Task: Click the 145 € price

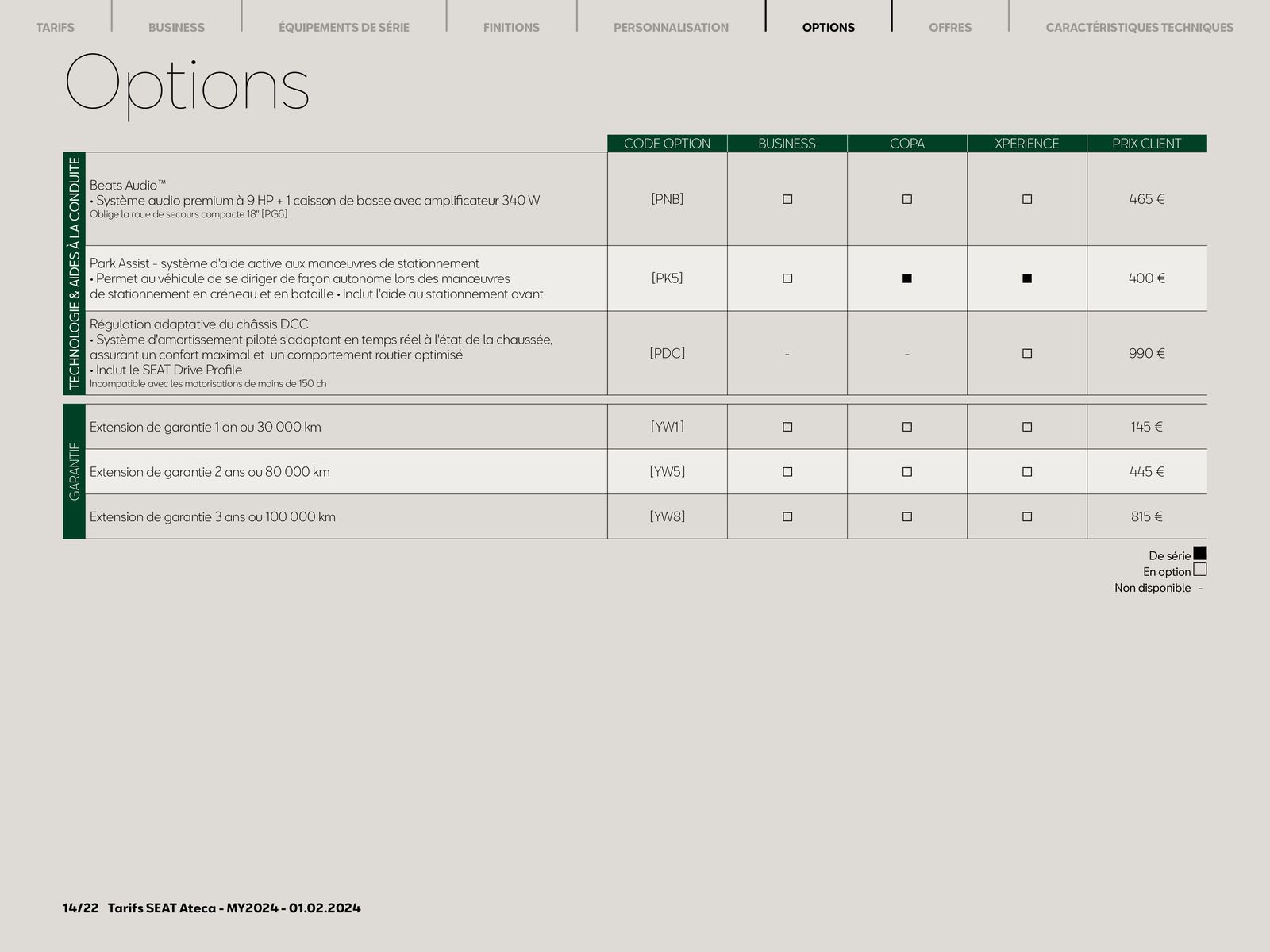Action: coord(1147,427)
